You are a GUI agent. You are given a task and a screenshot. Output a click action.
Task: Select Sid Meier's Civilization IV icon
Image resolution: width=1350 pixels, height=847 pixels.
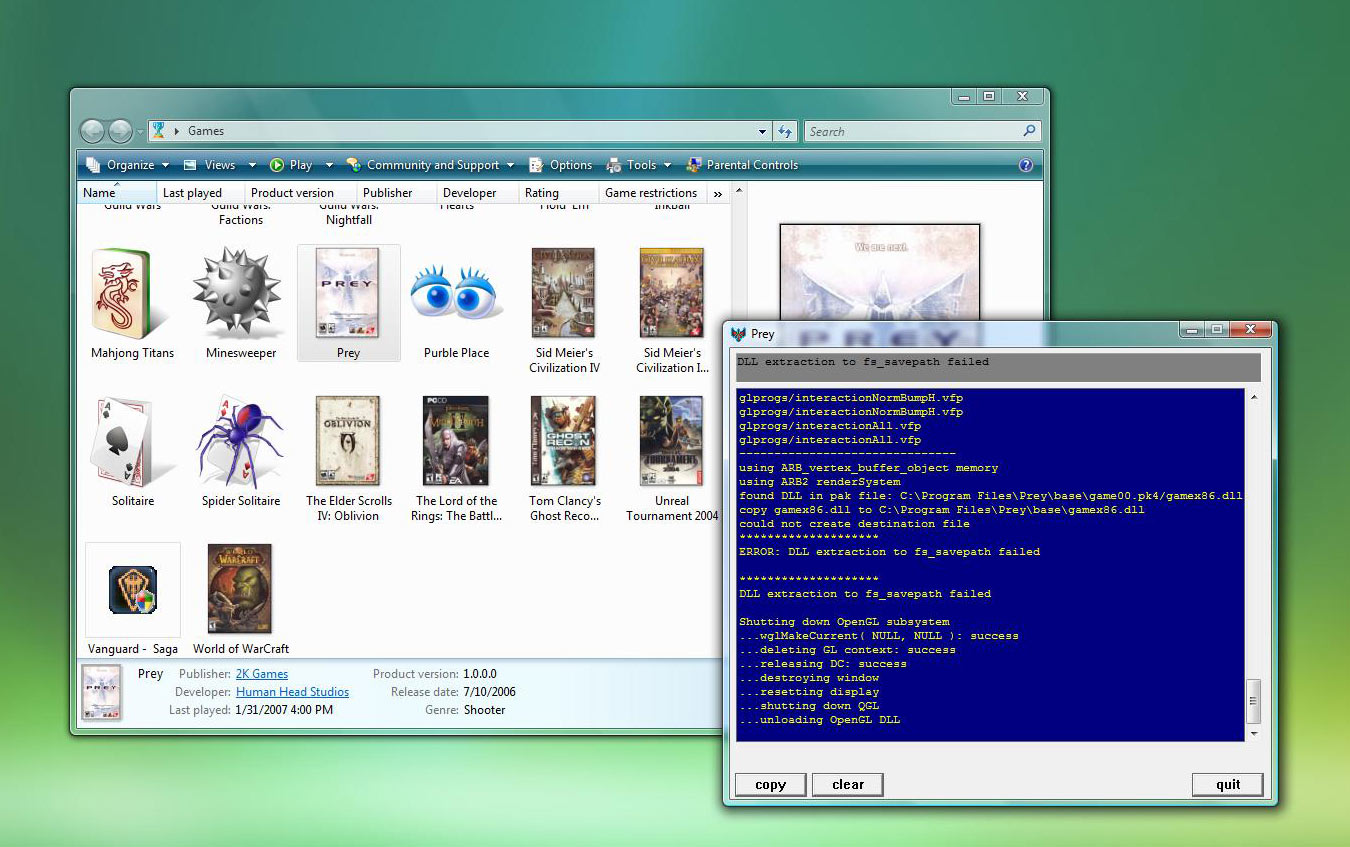pyautogui.click(x=563, y=293)
